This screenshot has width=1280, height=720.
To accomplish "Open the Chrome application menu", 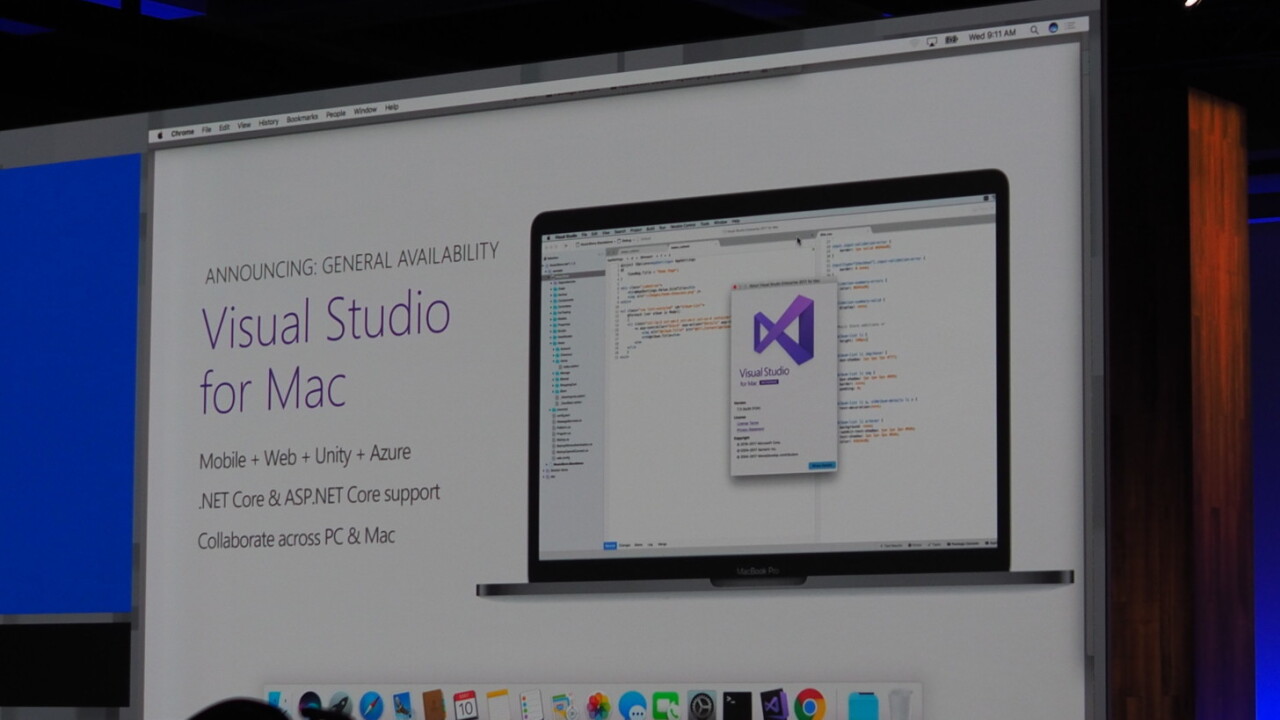I will pos(182,132).
